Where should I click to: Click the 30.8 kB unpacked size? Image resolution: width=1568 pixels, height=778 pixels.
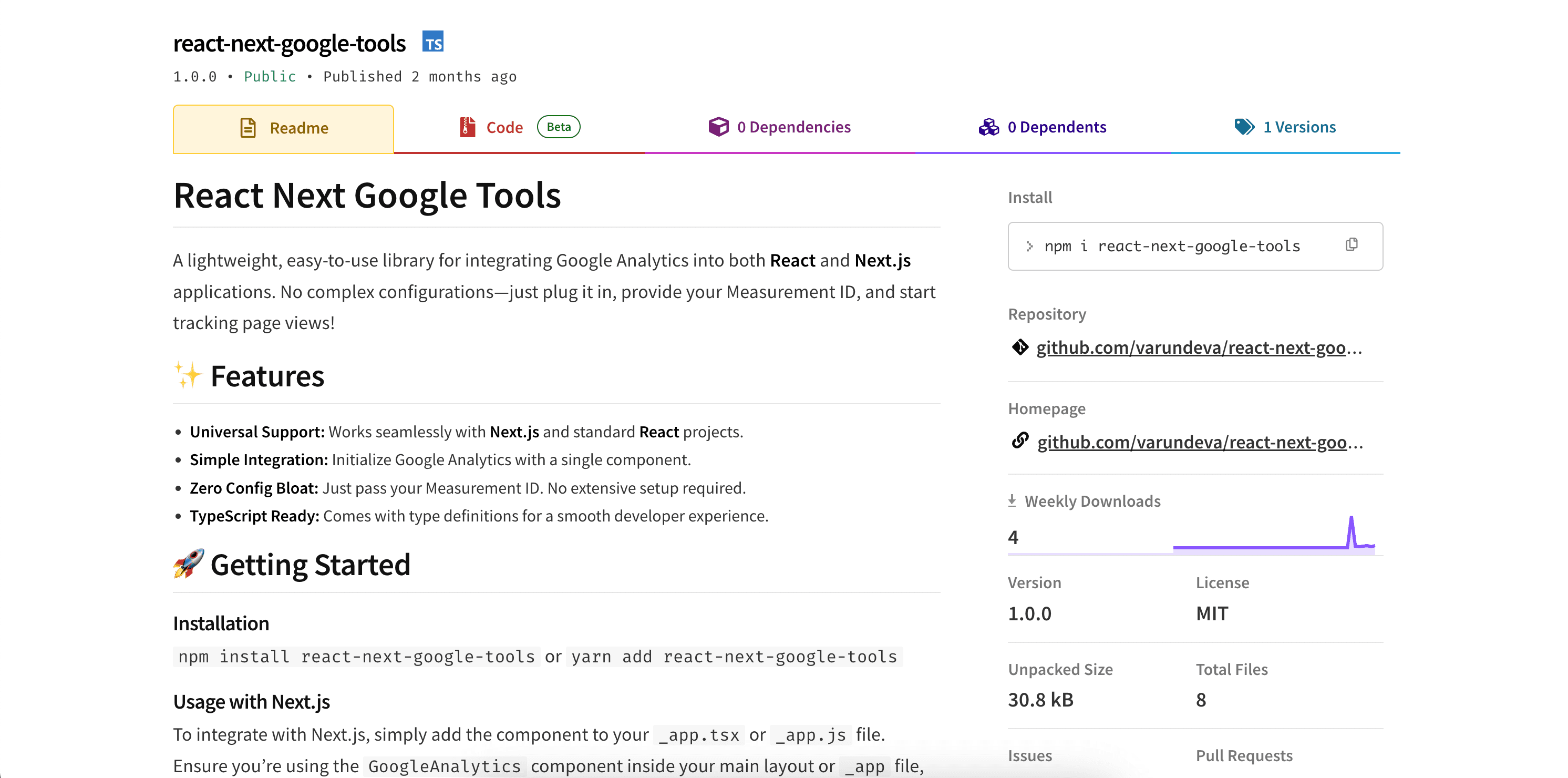point(1041,700)
